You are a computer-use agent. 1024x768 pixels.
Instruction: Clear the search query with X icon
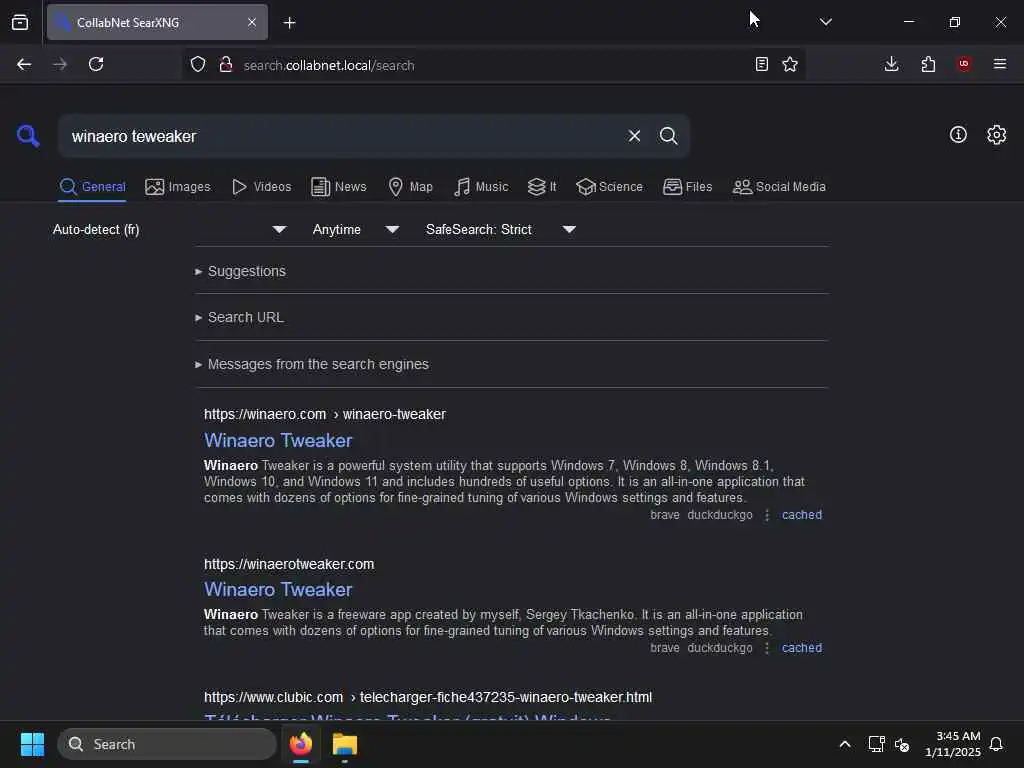[x=634, y=136]
